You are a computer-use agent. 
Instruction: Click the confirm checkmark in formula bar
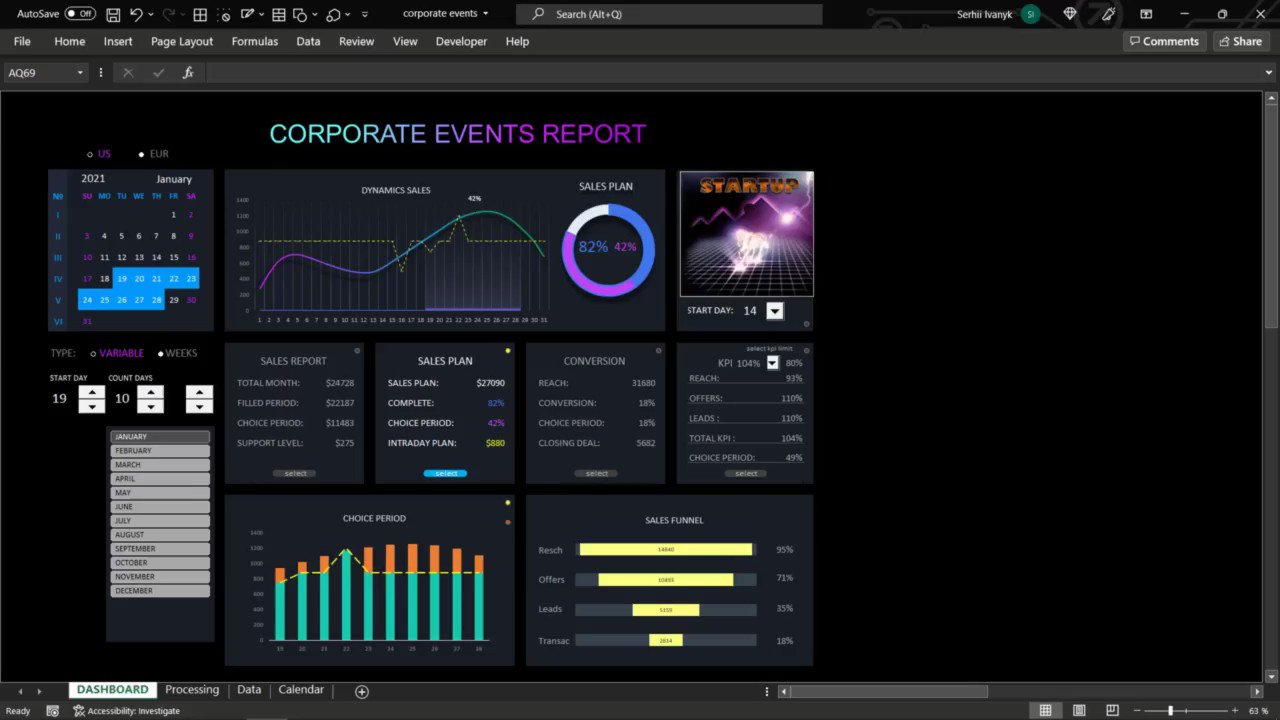(158, 73)
